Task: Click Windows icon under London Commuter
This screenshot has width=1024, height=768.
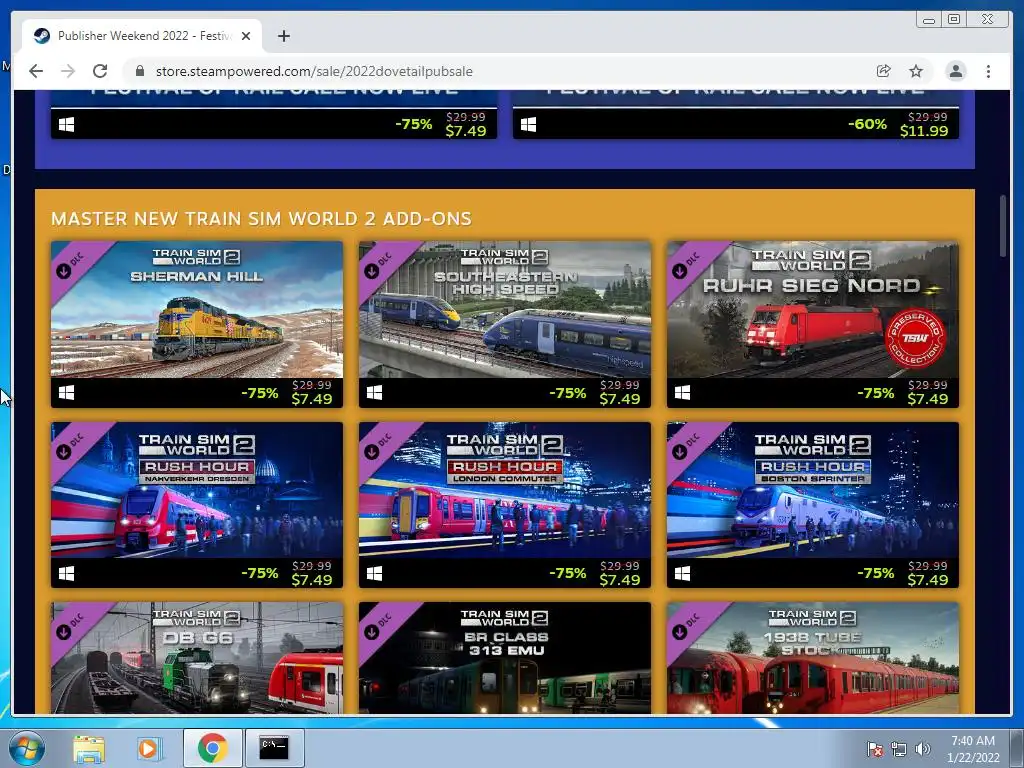Action: pyautogui.click(x=374, y=573)
